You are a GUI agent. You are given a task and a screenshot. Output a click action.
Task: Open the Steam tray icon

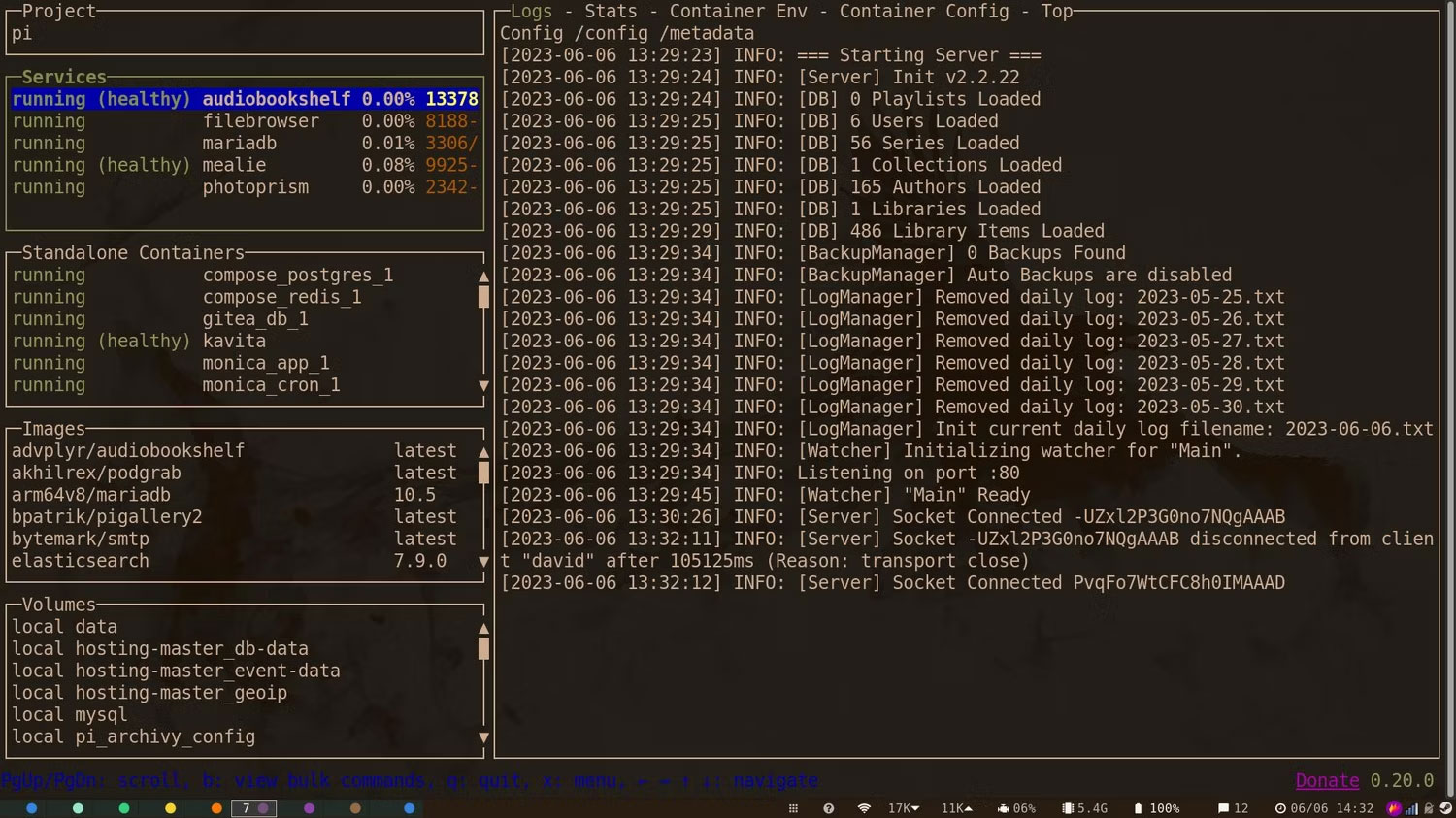[x=1445, y=808]
